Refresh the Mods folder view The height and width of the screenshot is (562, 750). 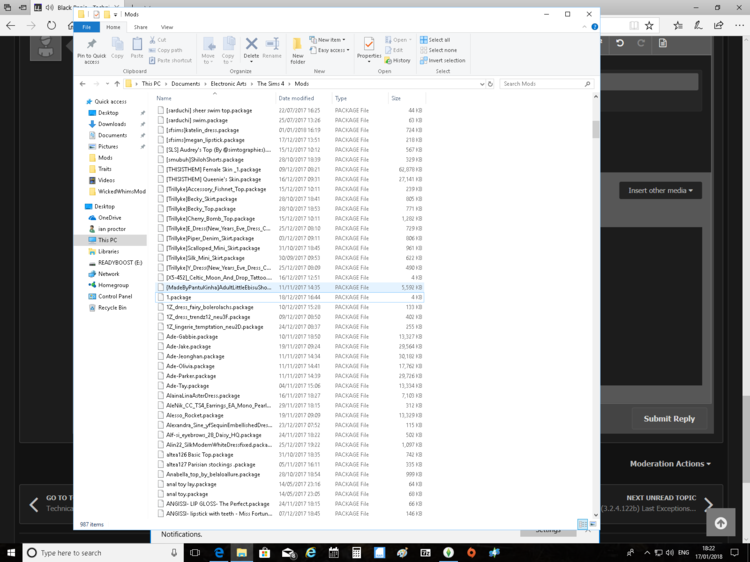(490, 84)
